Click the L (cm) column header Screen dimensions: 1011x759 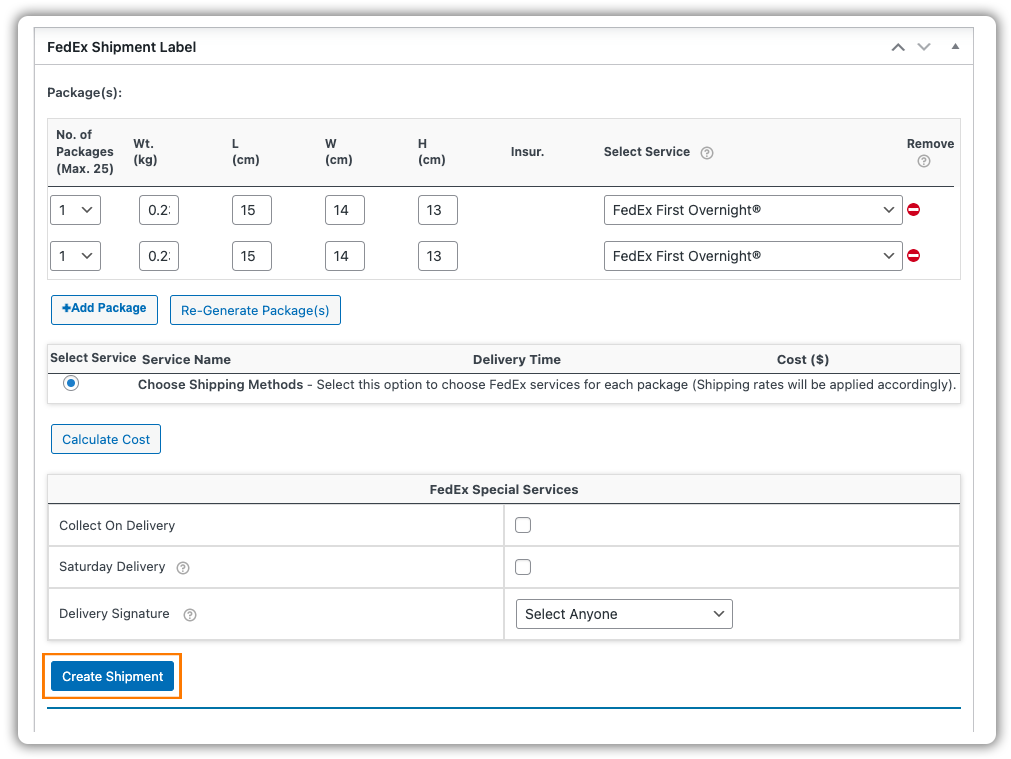tap(246, 152)
